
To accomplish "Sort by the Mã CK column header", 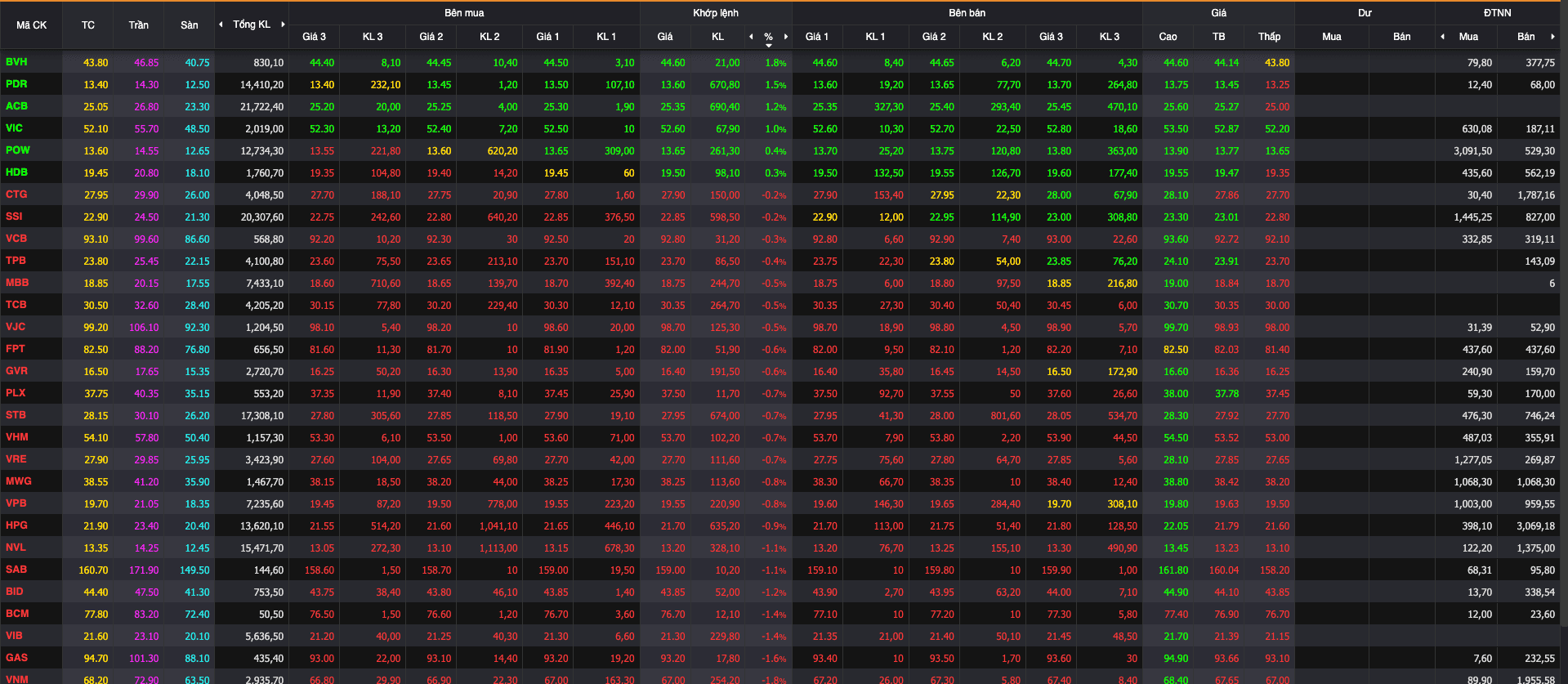I will pyautogui.click(x=31, y=25).
